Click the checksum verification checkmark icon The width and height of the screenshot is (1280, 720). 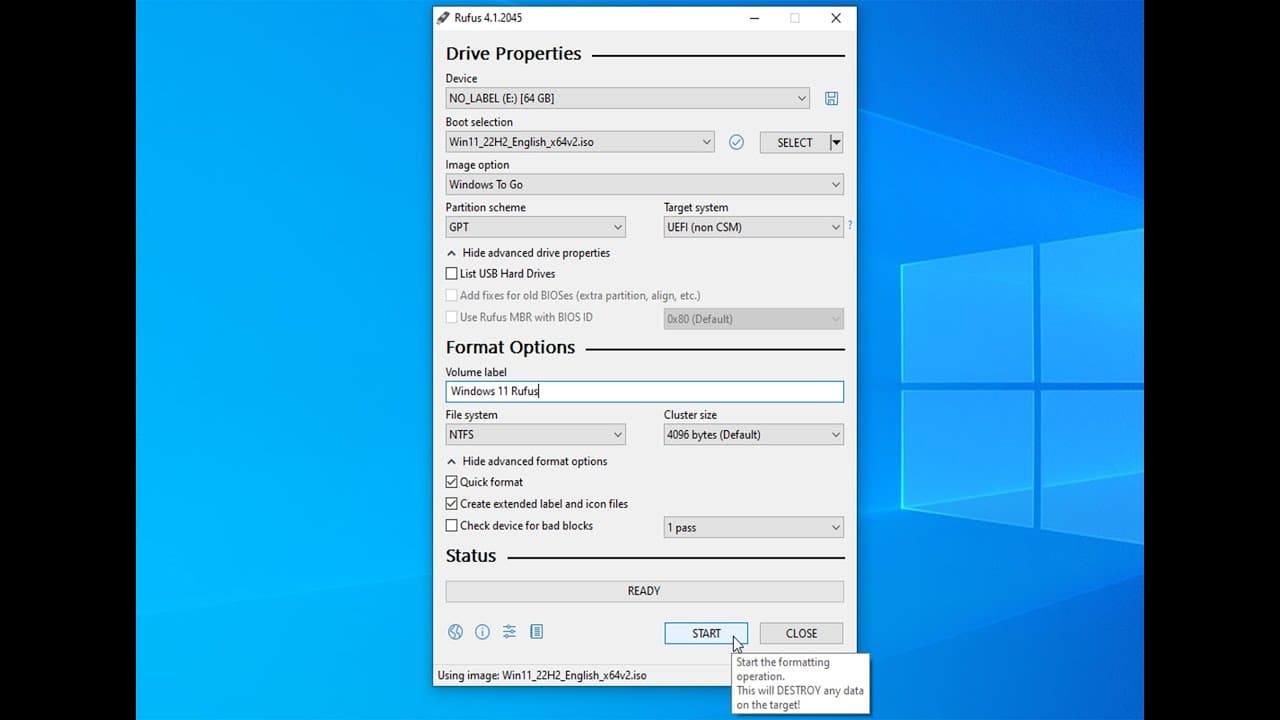[x=736, y=142]
